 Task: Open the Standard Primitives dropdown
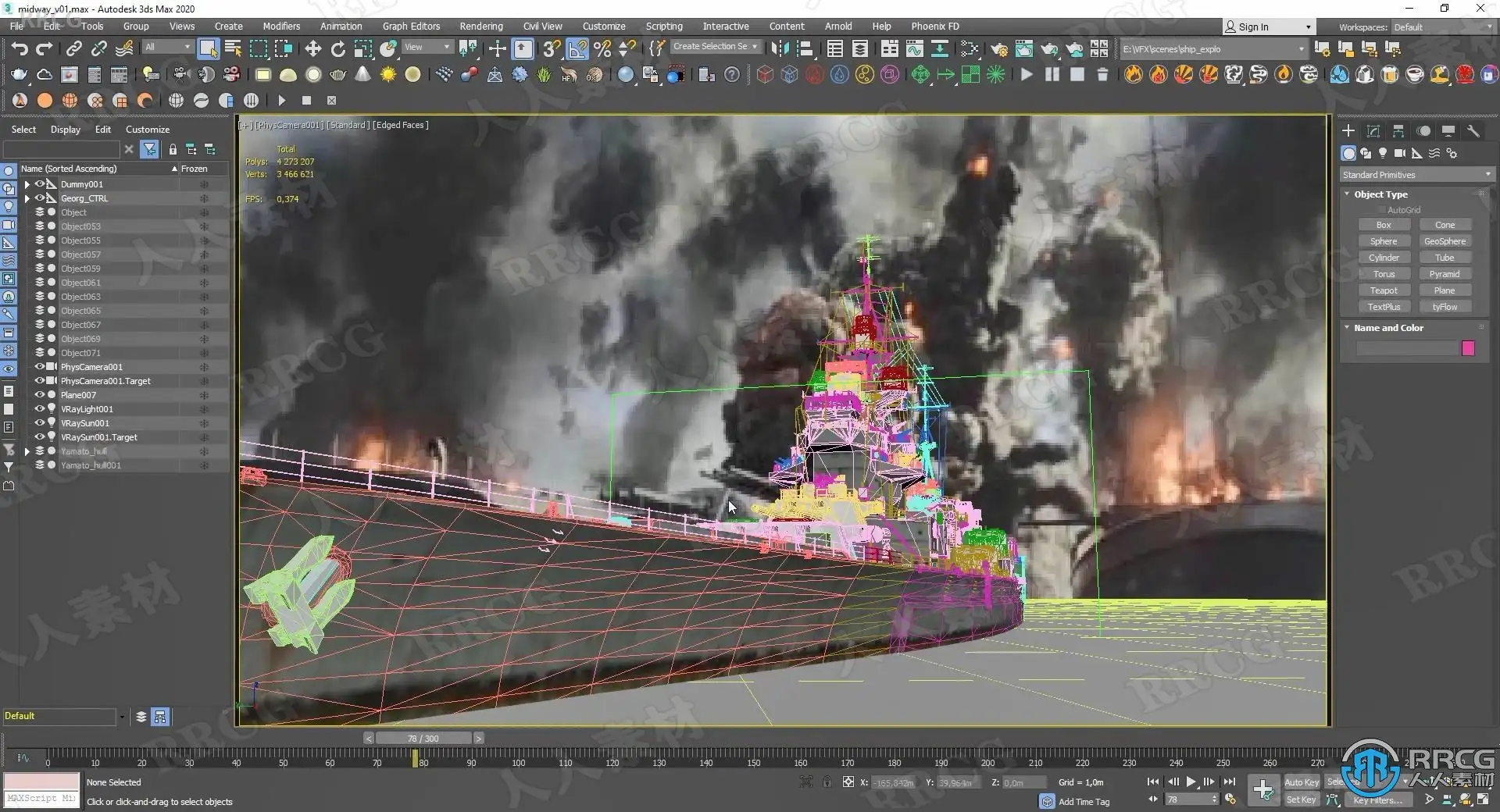click(1416, 175)
